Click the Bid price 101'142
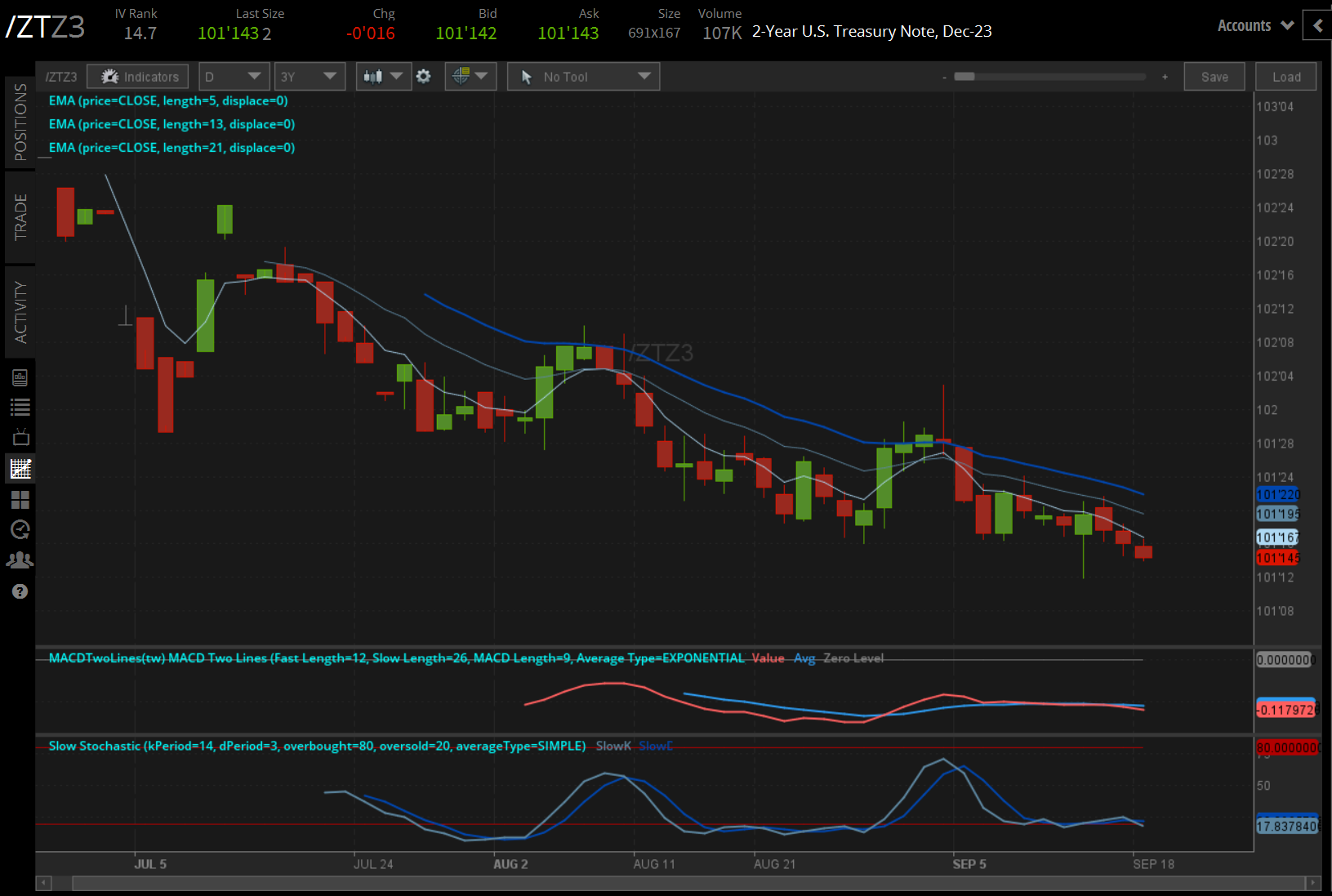Screen dimensions: 1332x896 pos(466,33)
